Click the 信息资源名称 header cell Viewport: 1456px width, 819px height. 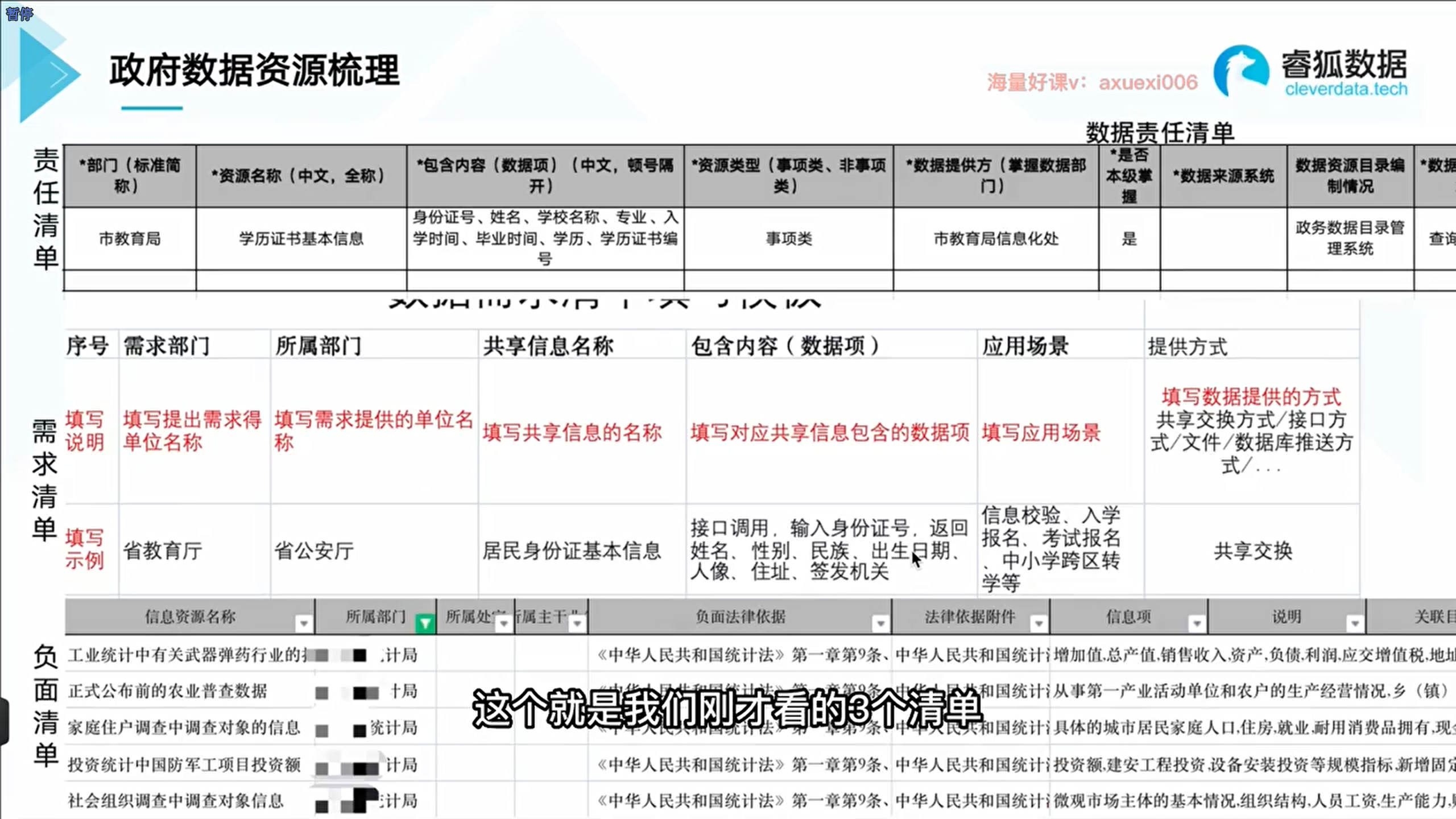(x=189, y=617)
